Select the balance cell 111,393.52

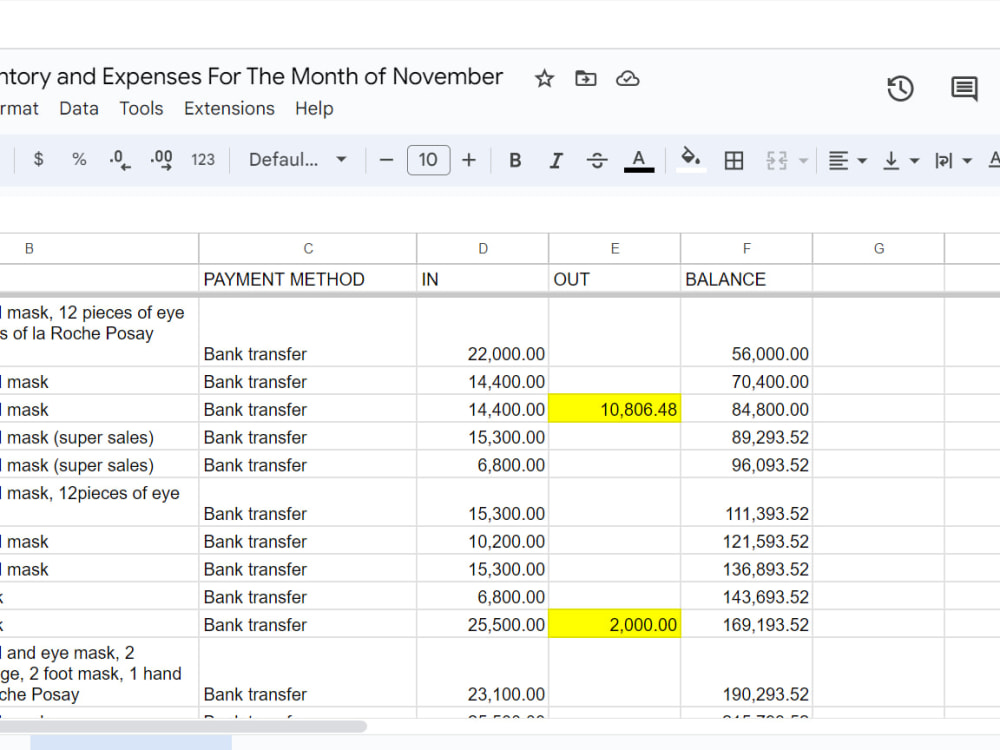click(x=747, y=503)
